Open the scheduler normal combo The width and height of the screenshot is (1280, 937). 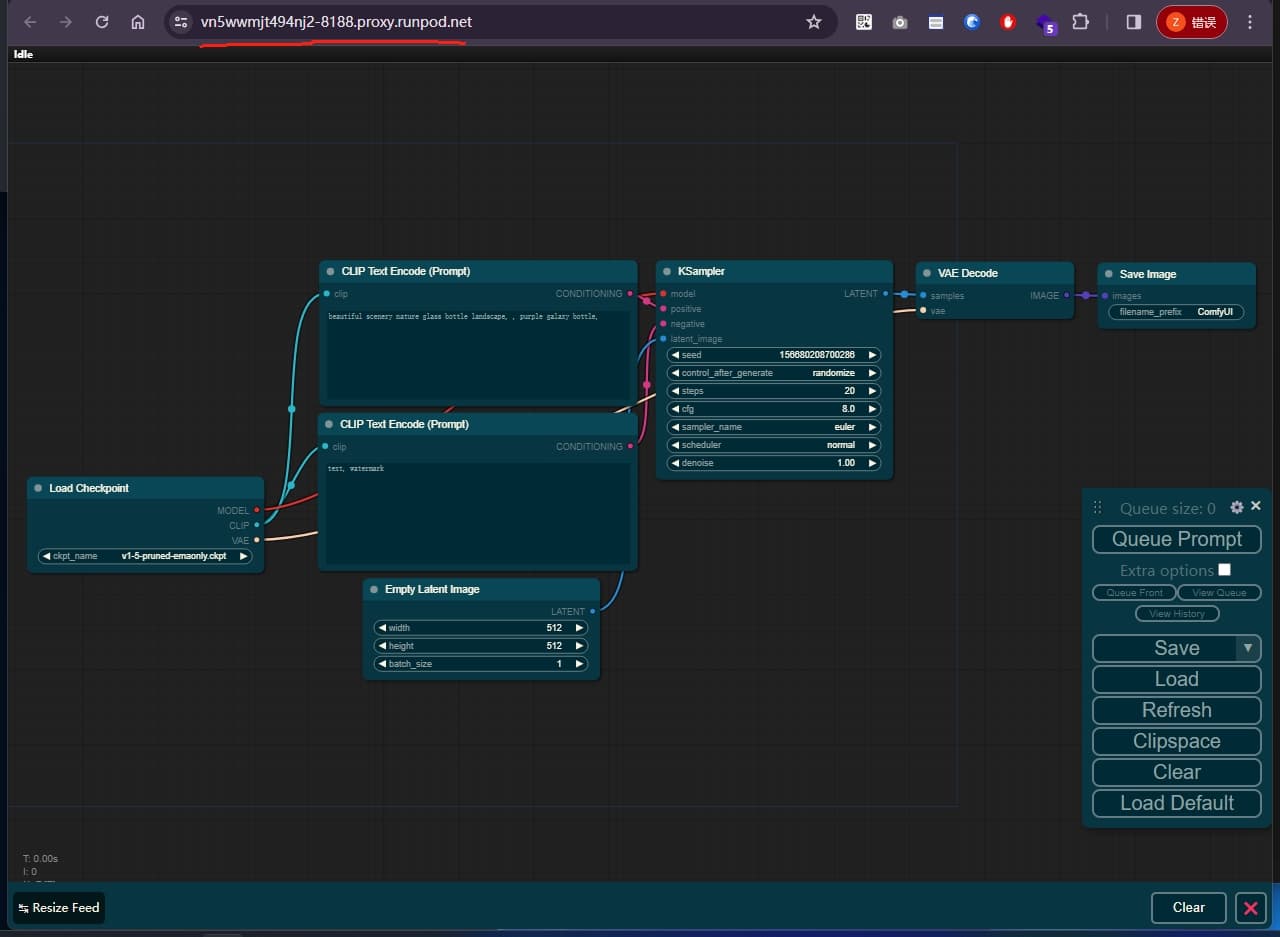click(x=774, y=445)
